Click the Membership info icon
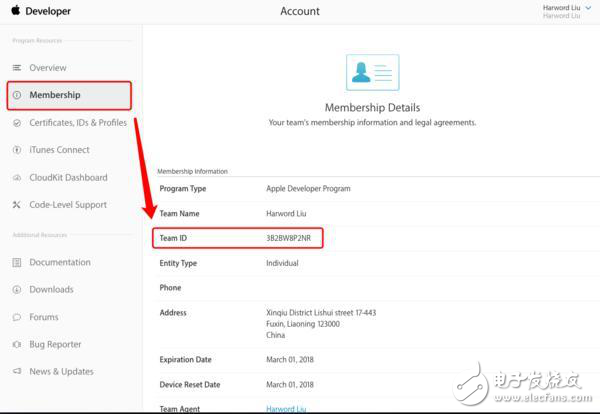 [17, 95]
